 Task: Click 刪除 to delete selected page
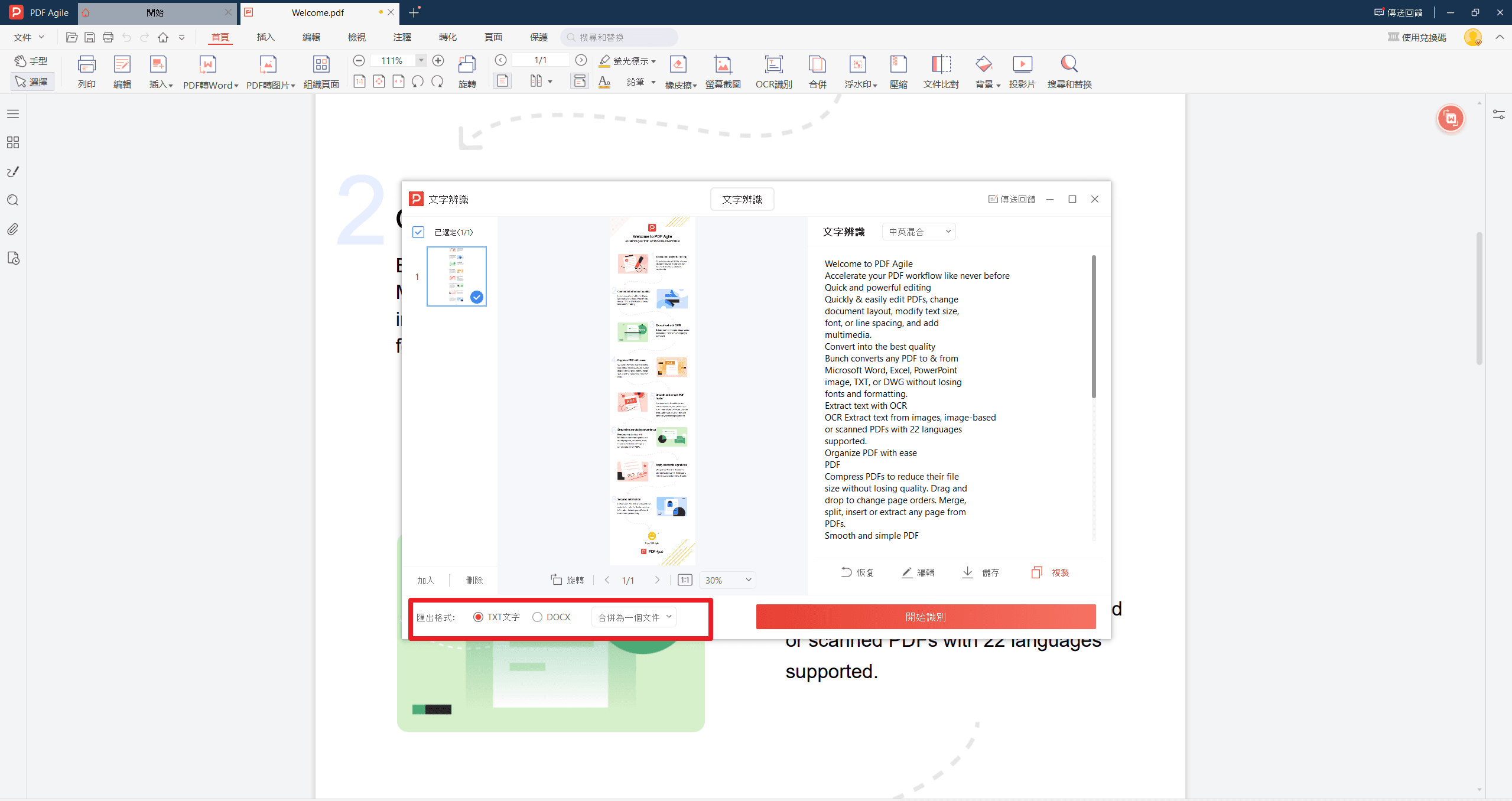(x=474, y=580)
